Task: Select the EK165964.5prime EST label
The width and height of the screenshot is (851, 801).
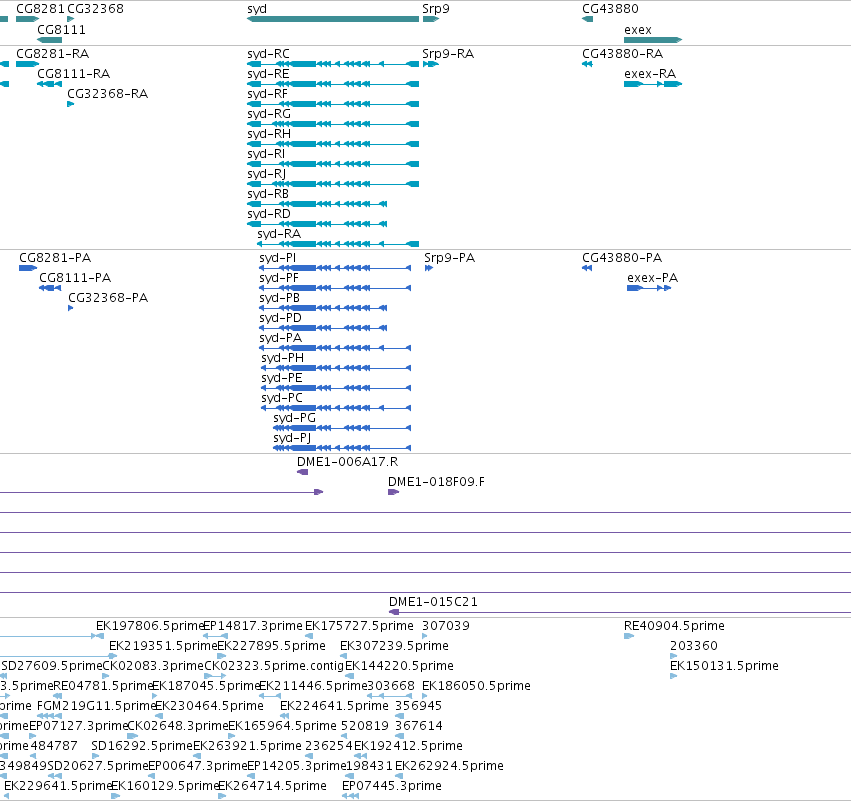Action: [283, 726]
